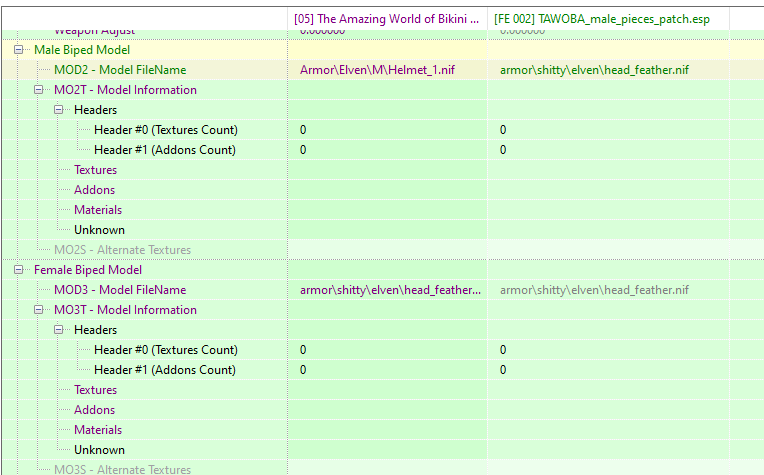Click MO2T Textures Count value in Bikini column
Screen dimensions: 764x475
point(303,130)
